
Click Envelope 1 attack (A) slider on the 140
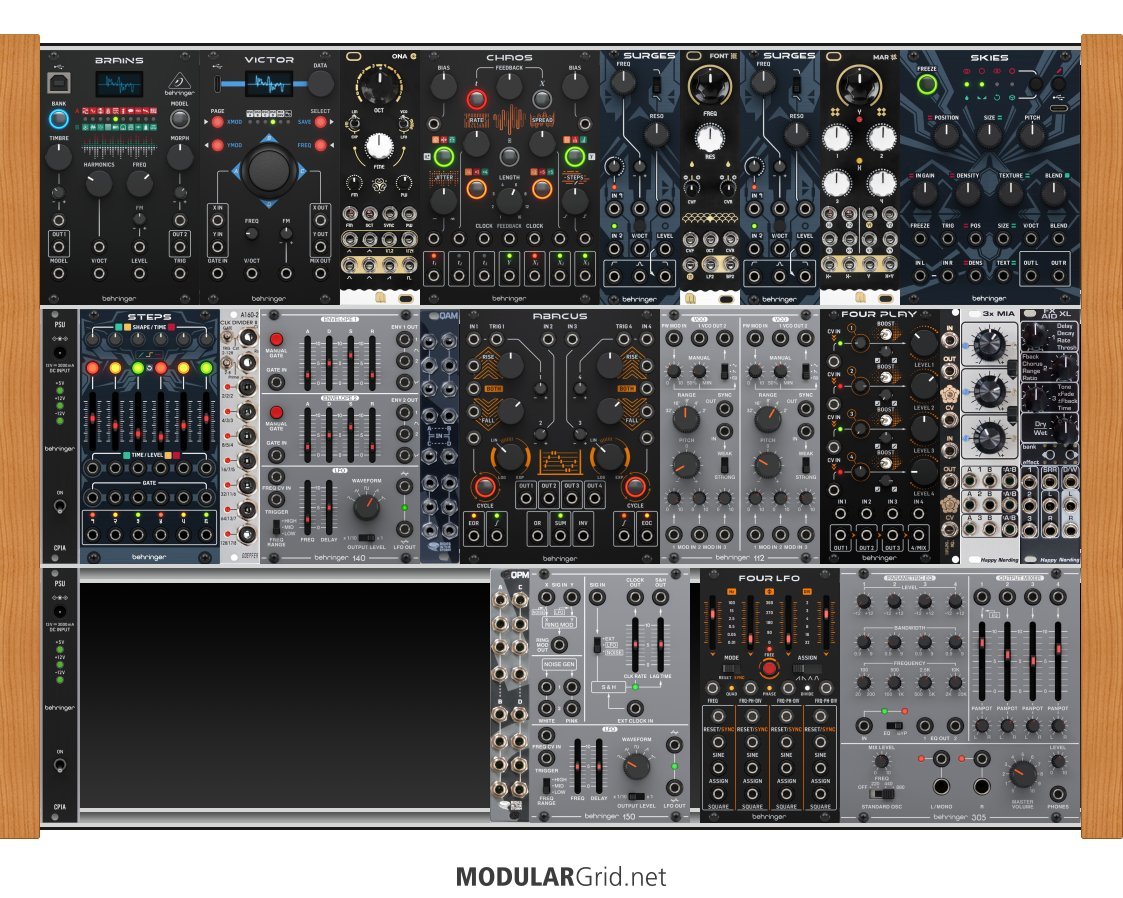[308, 362]
